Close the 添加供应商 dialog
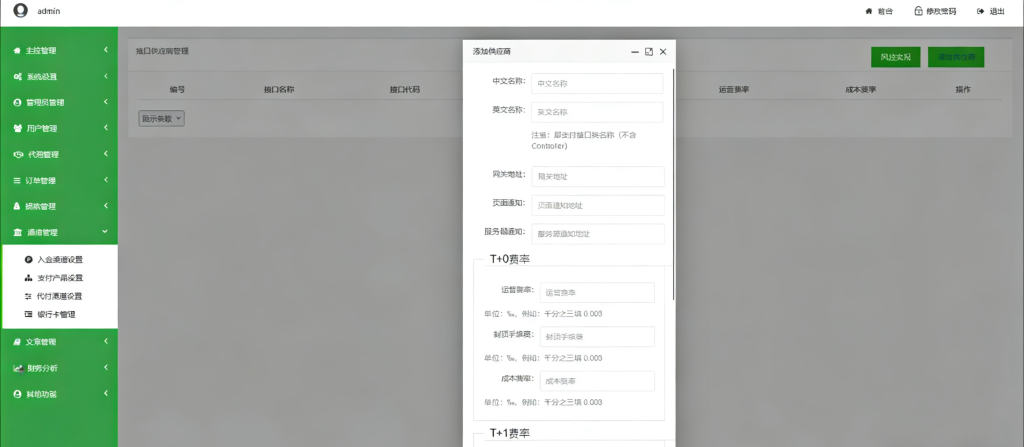The height and width of the screenshot is (447, 1024). point(663,52)
